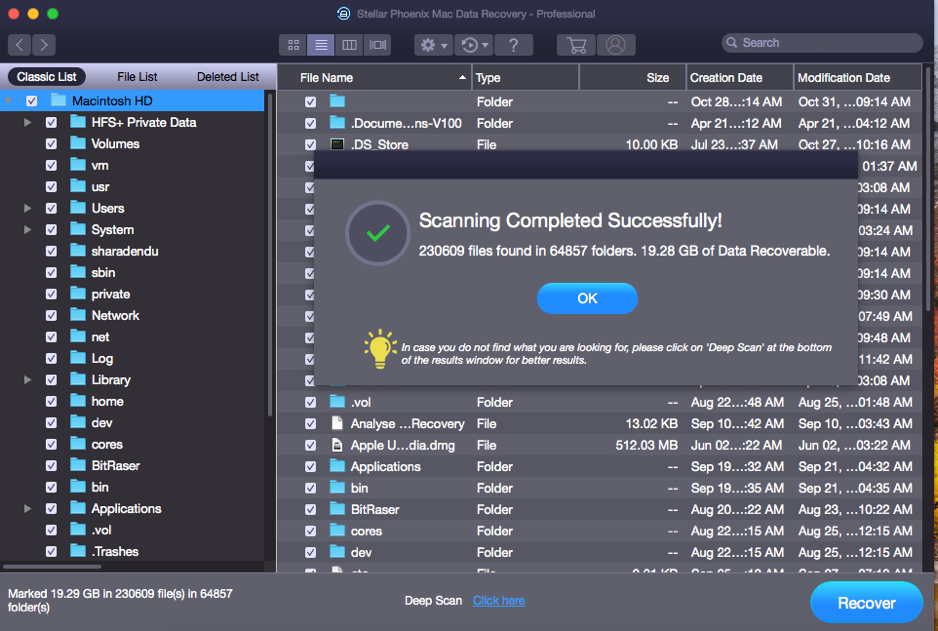Untick the Apple U...dia.dmg file checkbox
Screen dimensions: 938x631
click(311, 445)
